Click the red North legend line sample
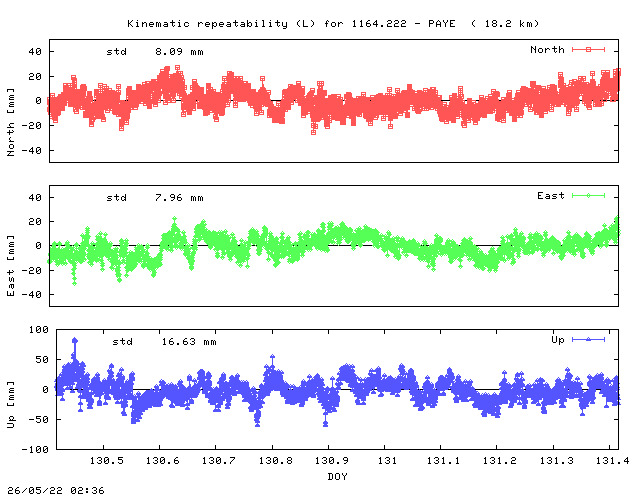Viewport: 640px width, 496px height. pos(588,50)
